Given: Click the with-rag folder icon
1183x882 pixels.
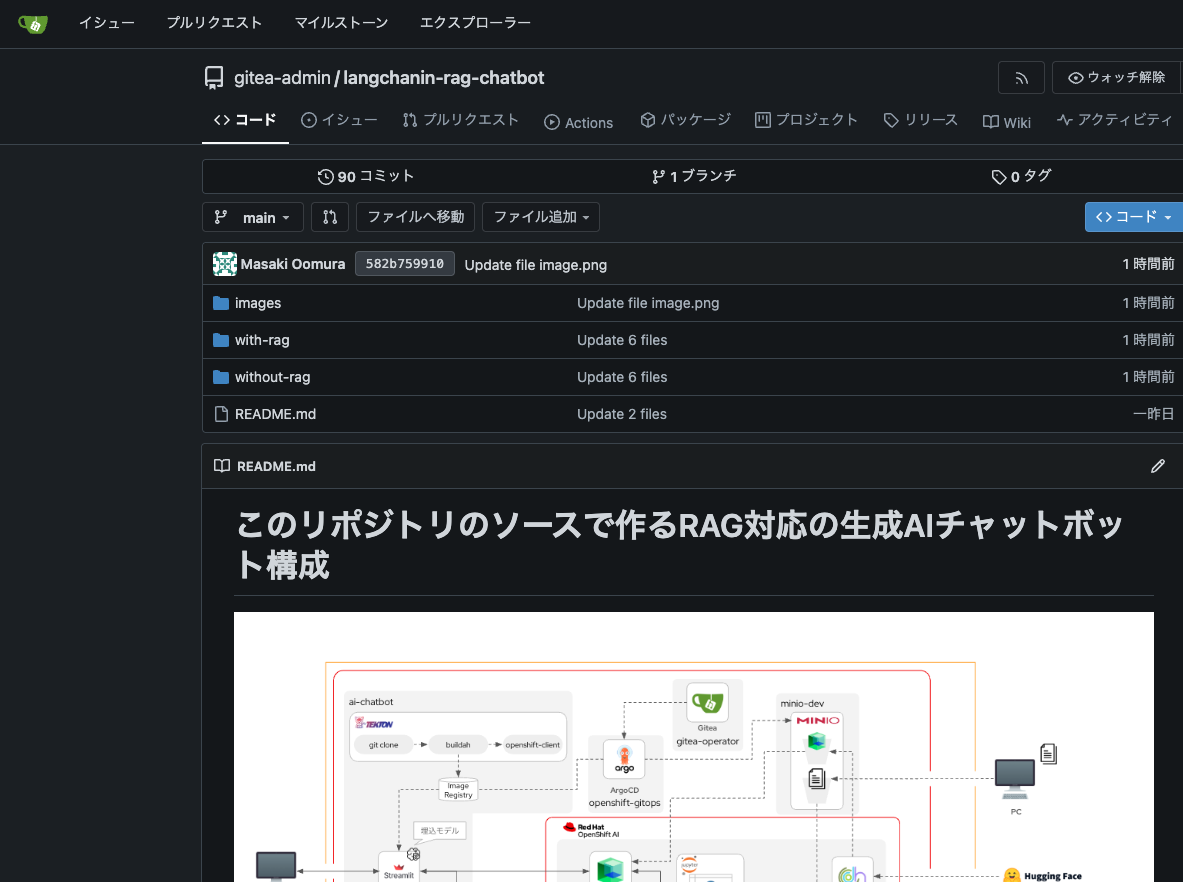Looking at the screenshot, I should point(221,340).
